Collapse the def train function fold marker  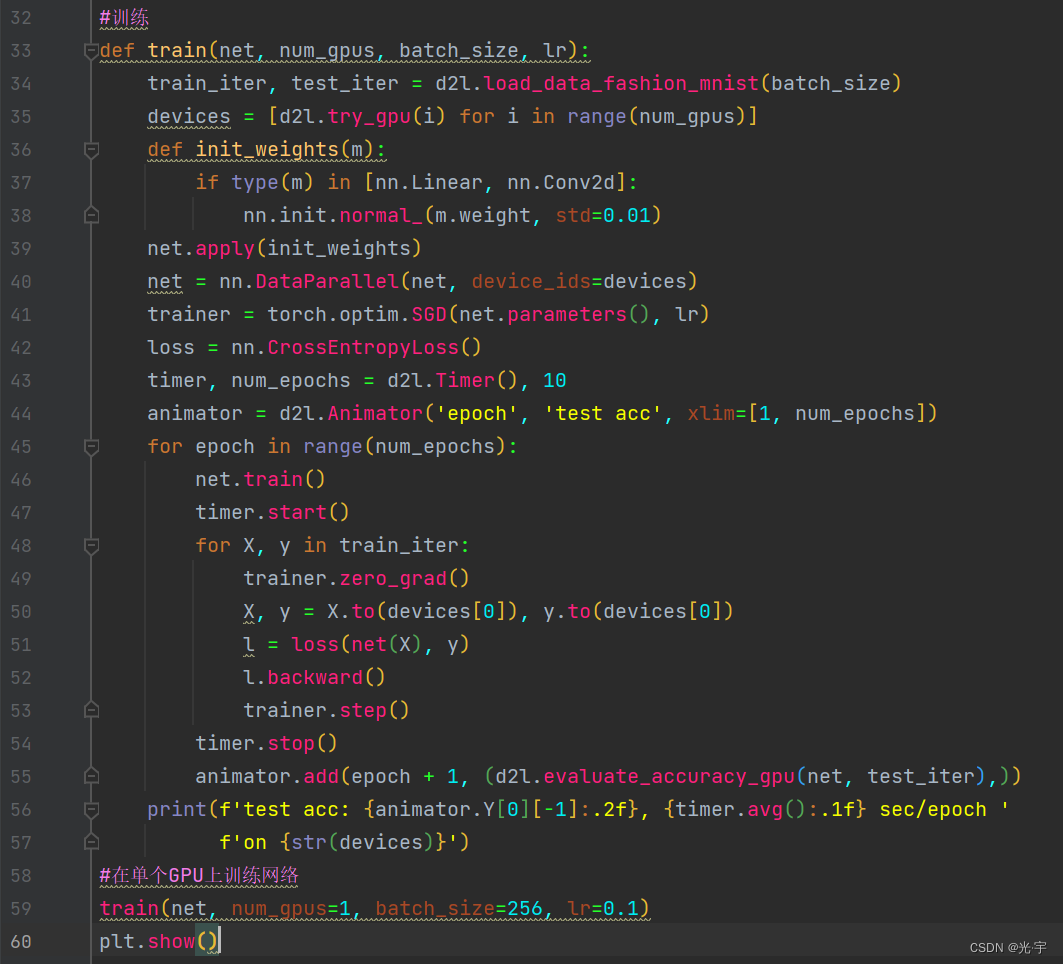point(91,51)
